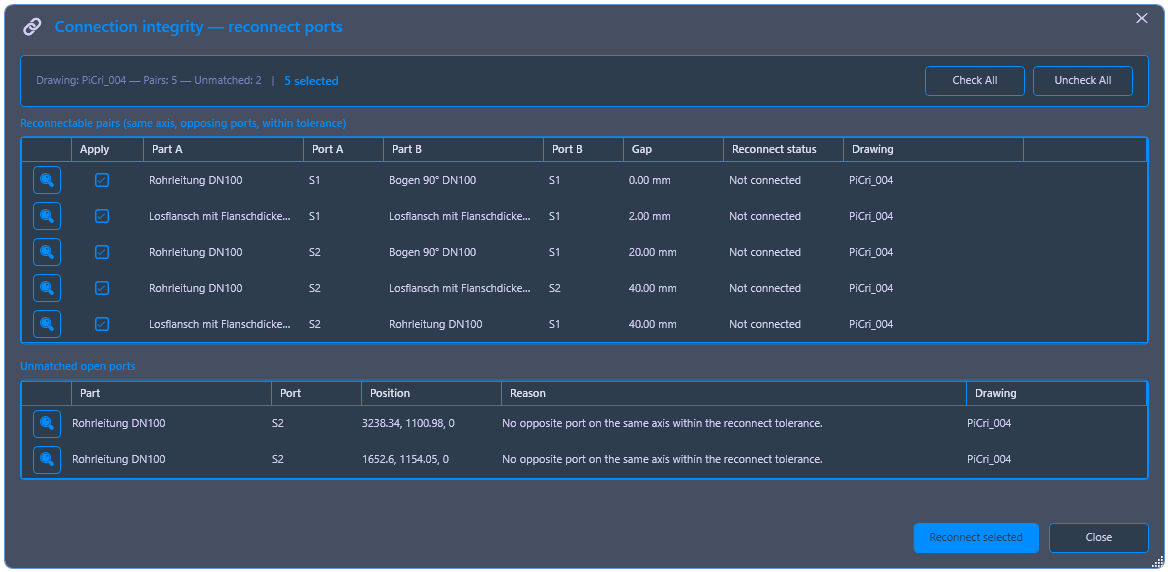
Task: Click position '3238.34, 1100.98, 0'
Action: point(408,423)
